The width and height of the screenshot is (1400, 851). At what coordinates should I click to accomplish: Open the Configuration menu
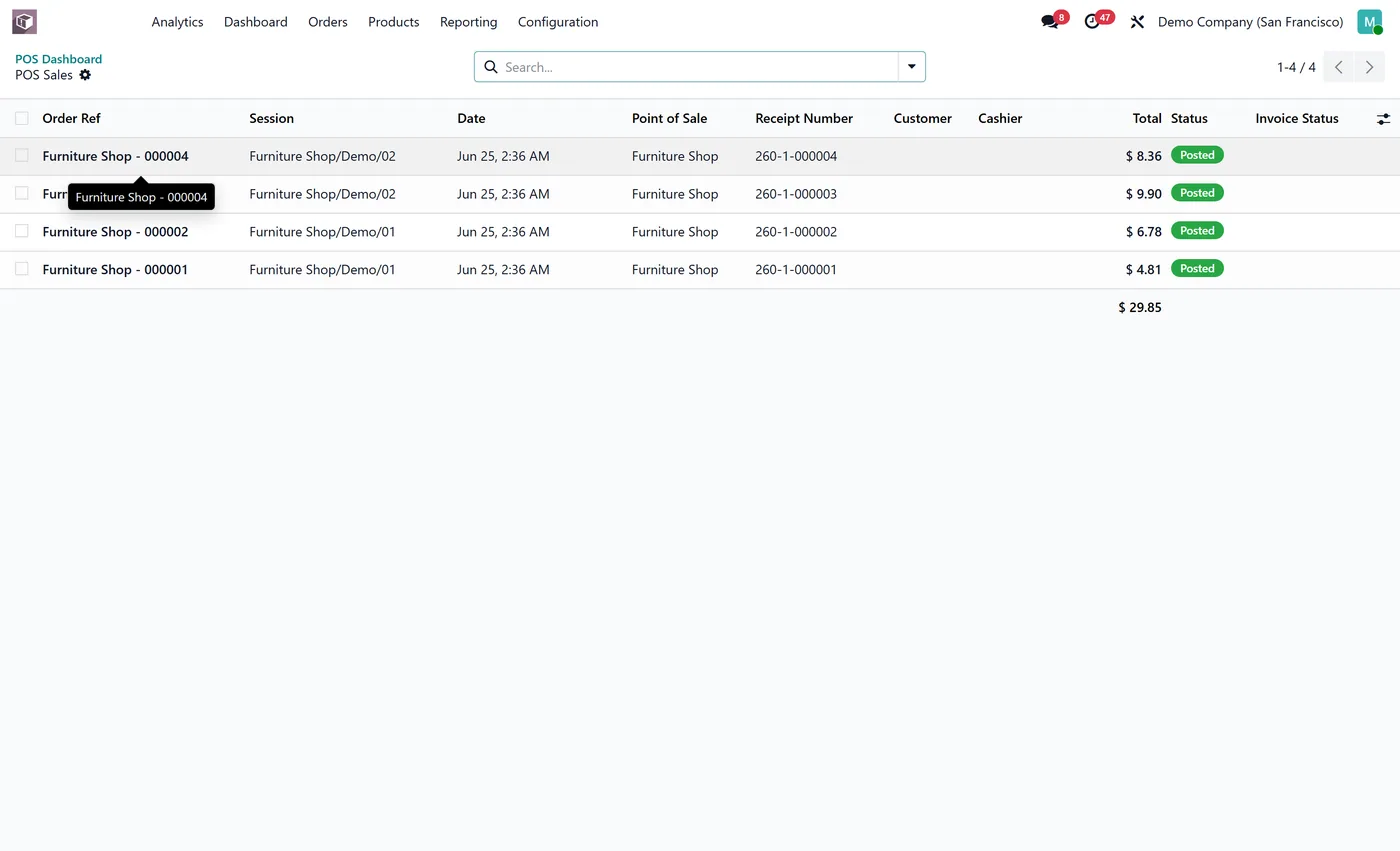click(x=558, y=22)
